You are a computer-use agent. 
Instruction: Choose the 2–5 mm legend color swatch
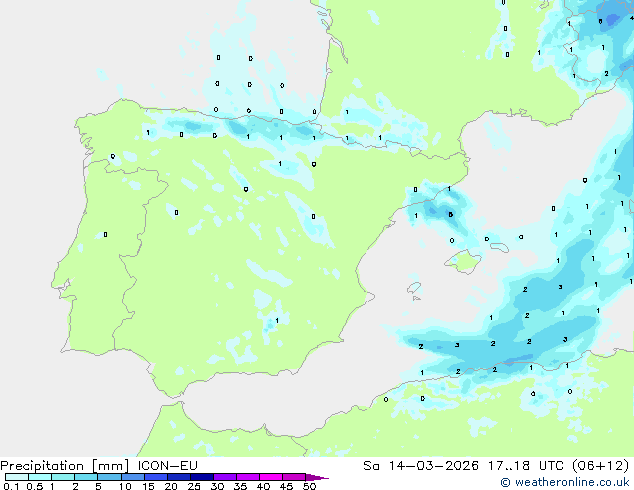point(86,477)
